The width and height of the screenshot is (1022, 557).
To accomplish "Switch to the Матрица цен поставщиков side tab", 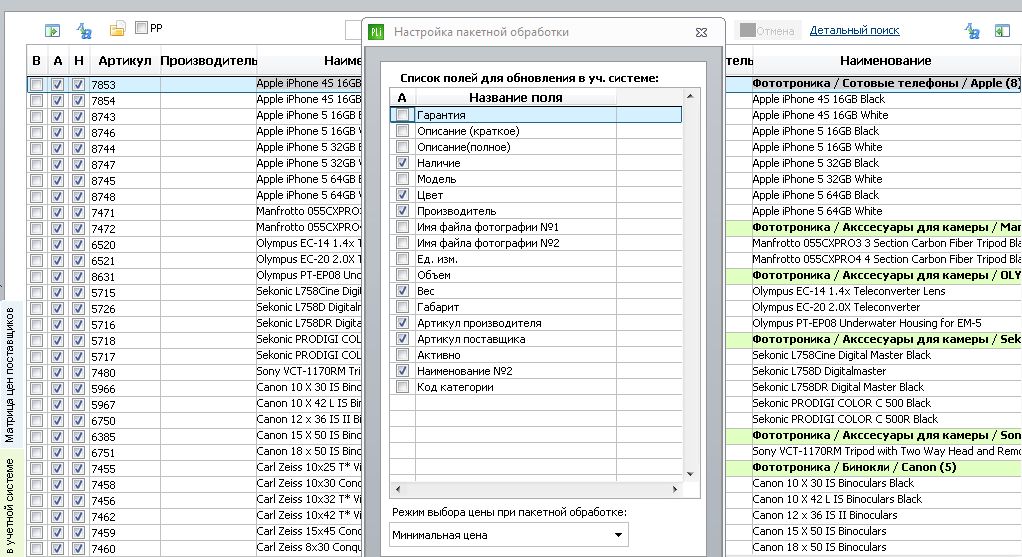I will 10,375.
